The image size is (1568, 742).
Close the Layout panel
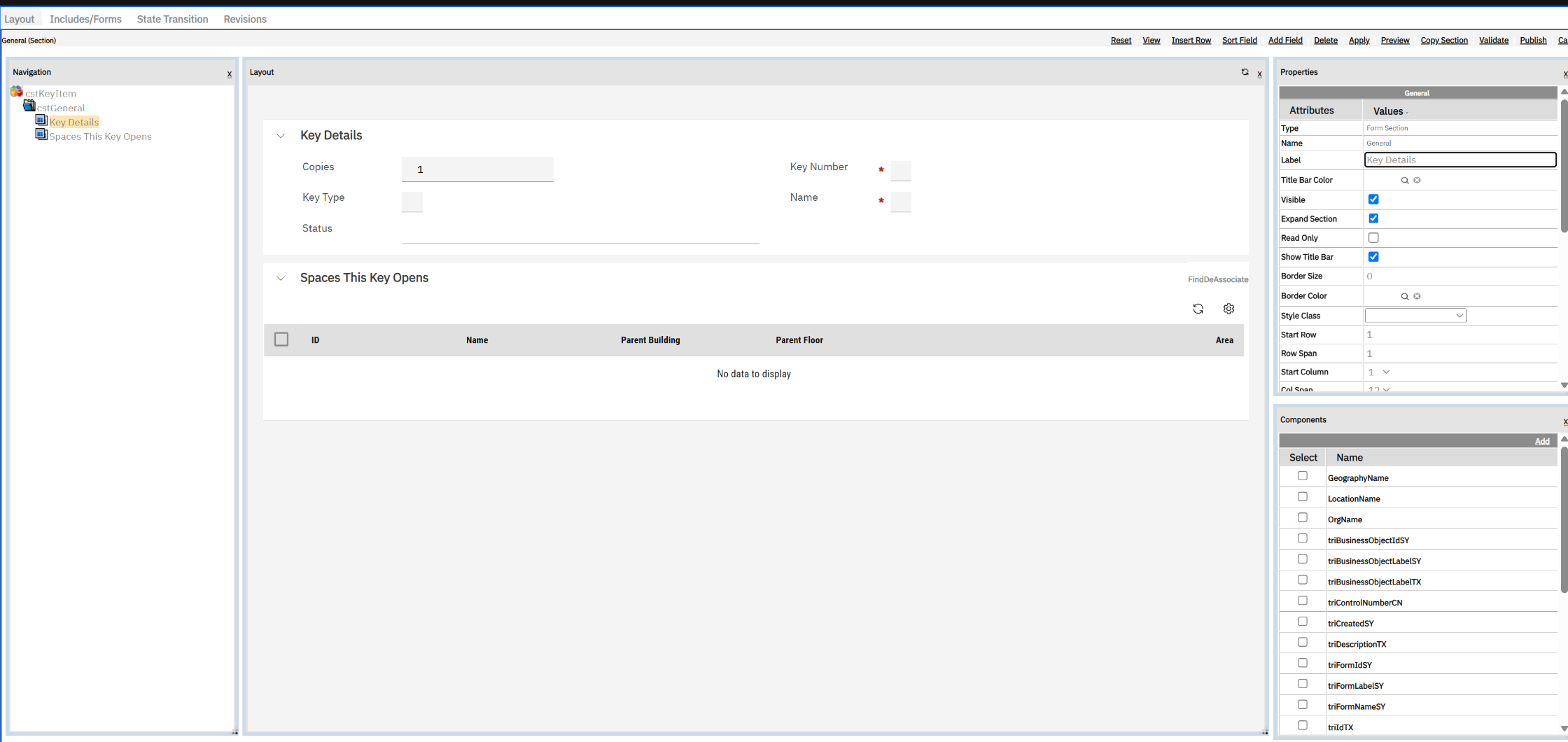(1259, 74)
